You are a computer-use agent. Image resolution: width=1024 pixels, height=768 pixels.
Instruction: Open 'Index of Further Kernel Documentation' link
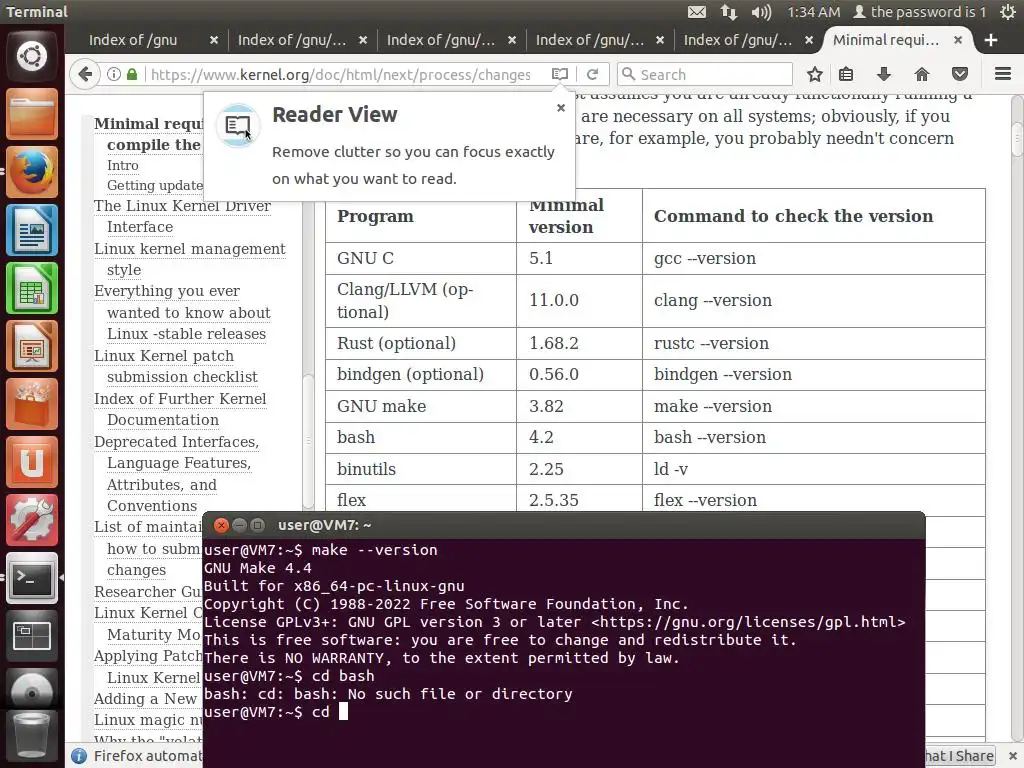(180, 409)
